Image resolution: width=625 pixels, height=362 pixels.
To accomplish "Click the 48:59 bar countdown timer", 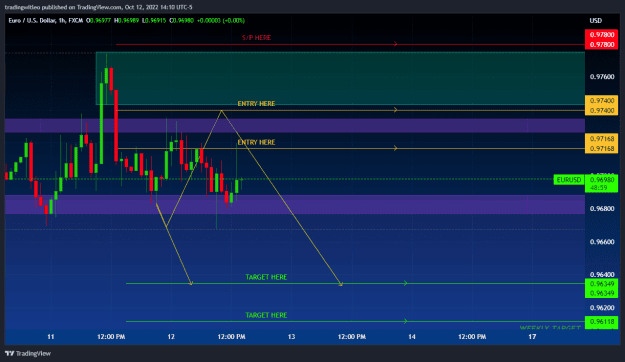I will (599, 188).
